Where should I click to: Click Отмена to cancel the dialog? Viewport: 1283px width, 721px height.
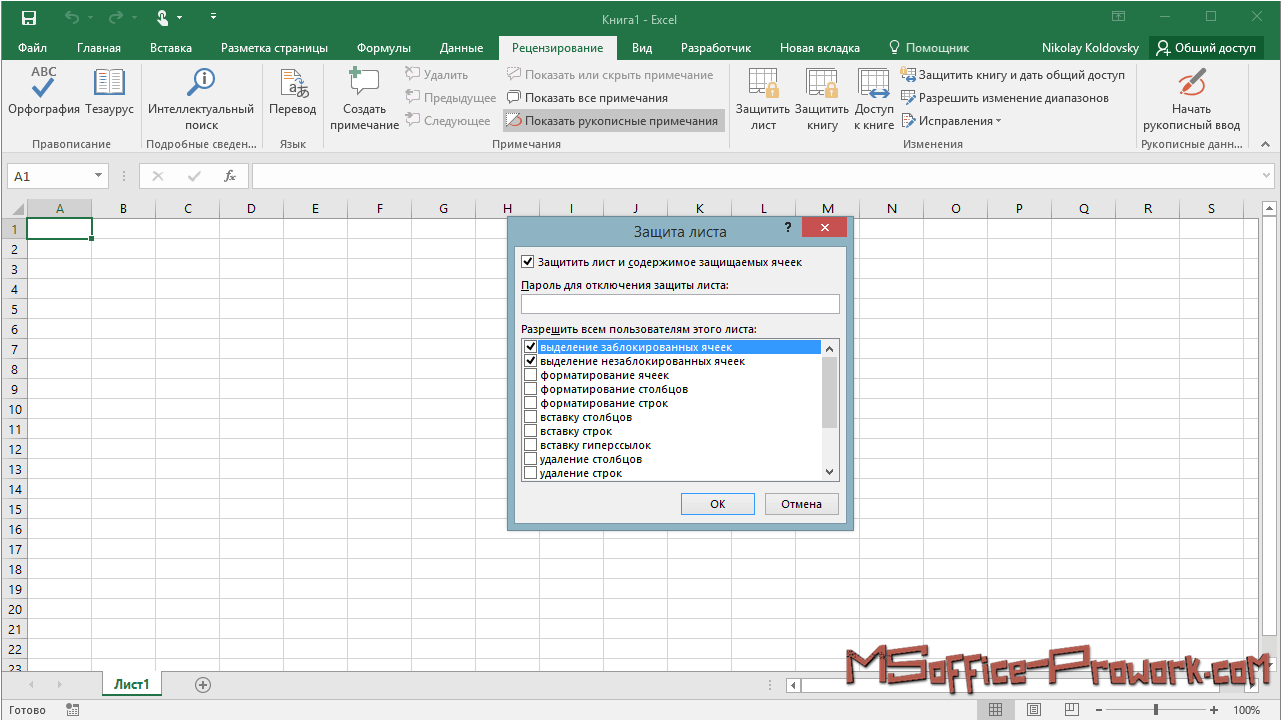801,504
